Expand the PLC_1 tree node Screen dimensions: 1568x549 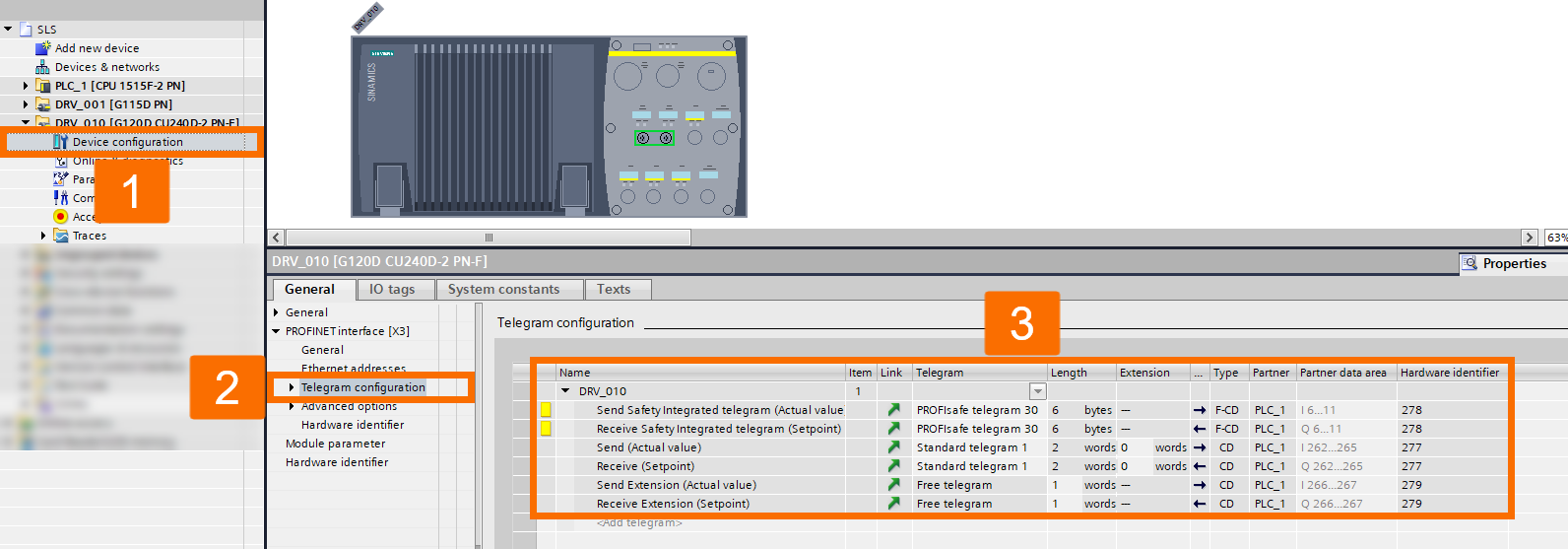26,86
